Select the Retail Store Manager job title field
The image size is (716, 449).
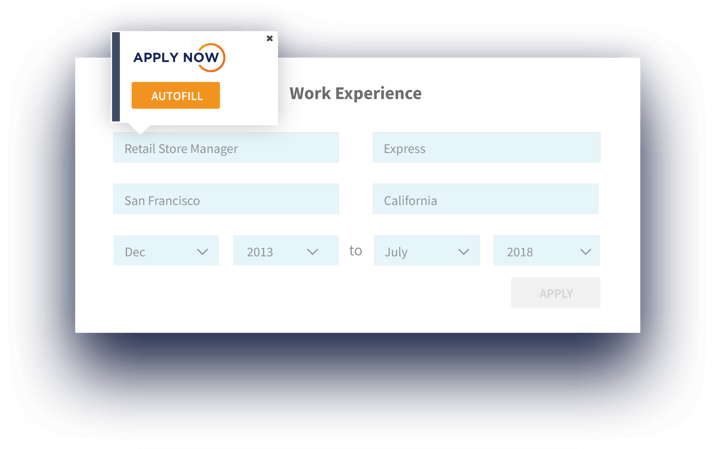[x=226, y=148]
